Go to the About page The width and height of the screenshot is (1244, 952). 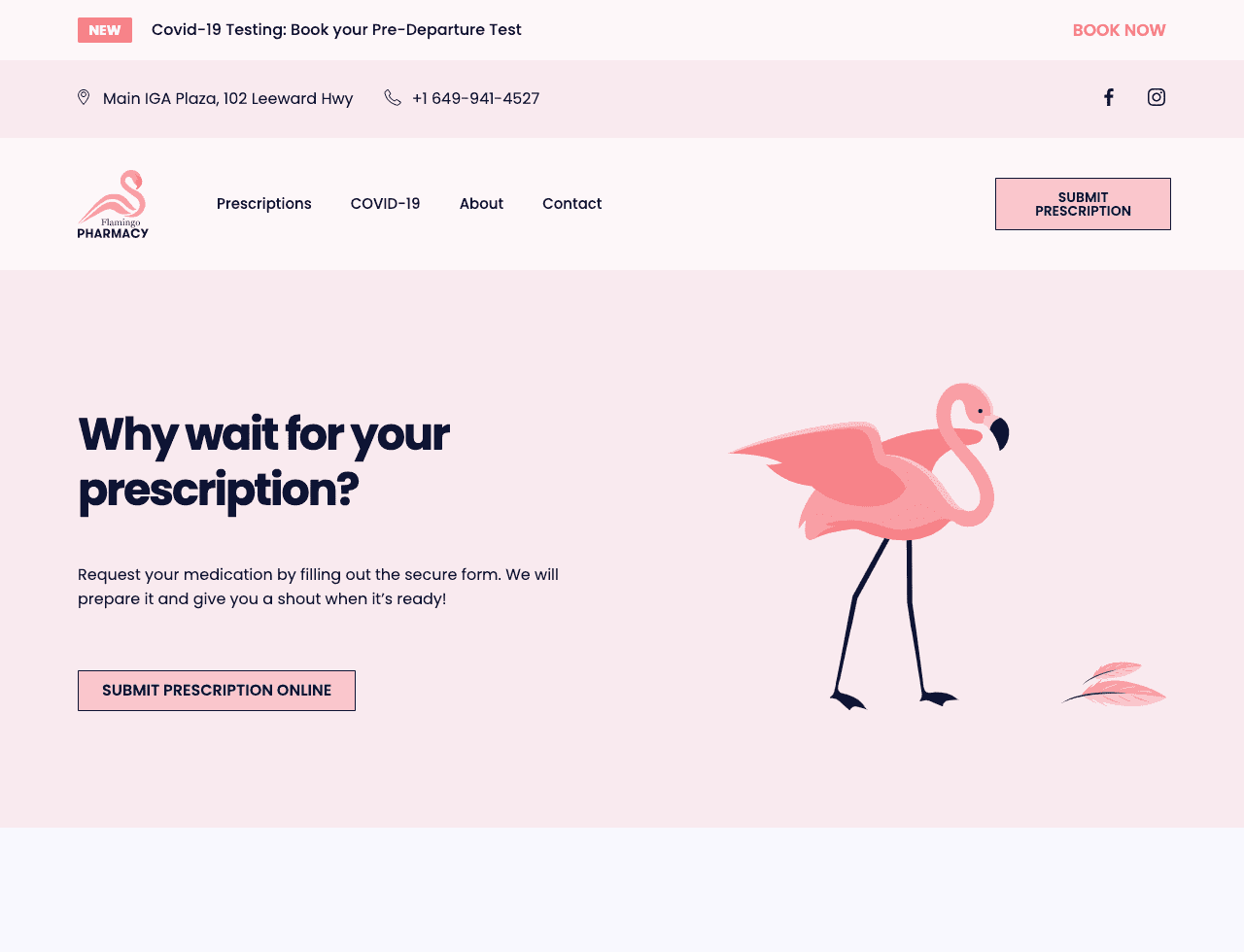pyautogui.click(x=481, y=204)
